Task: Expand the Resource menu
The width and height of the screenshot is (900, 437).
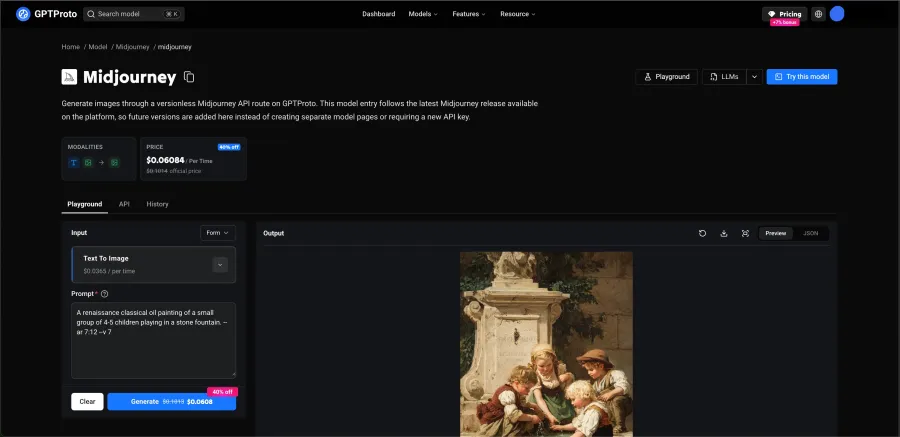Action: coord(518,14)
